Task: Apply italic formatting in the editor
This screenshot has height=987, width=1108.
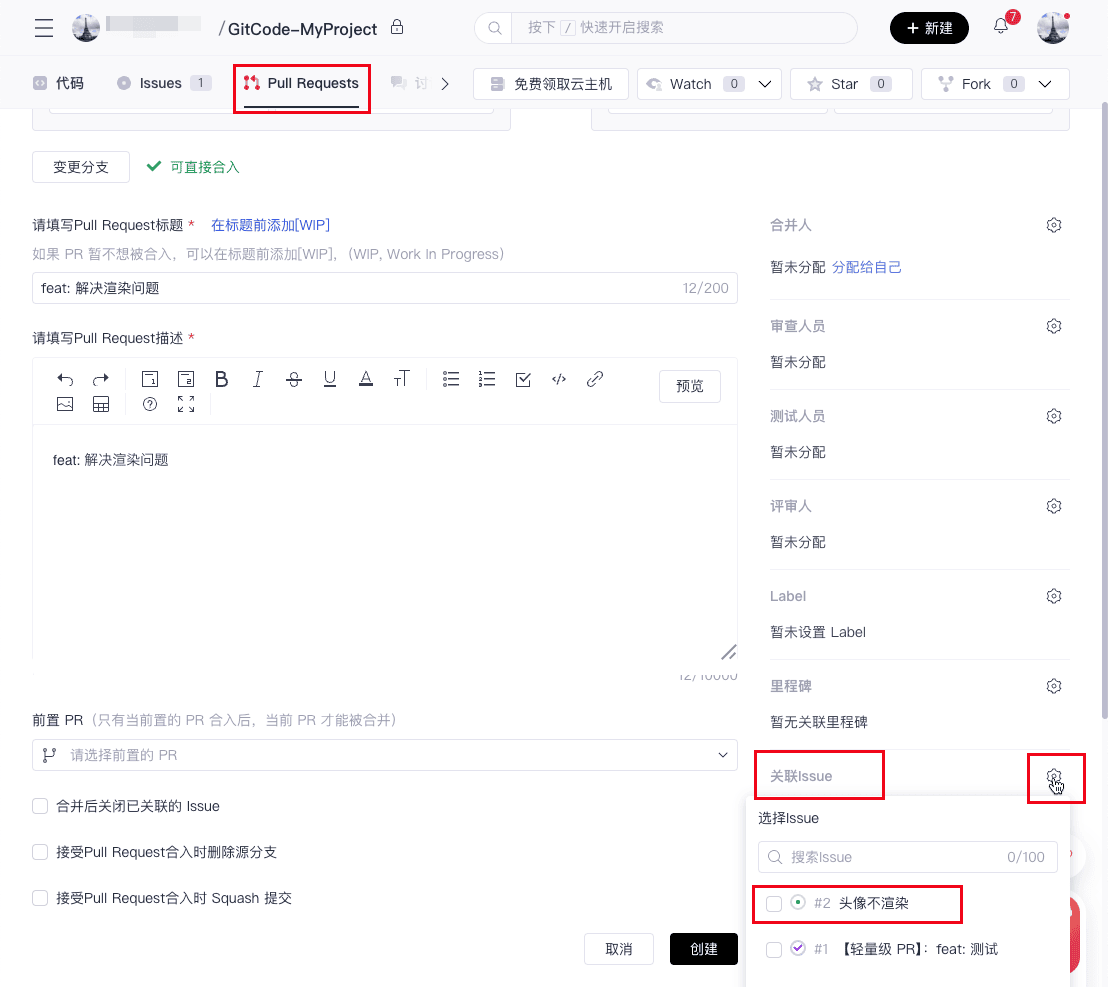Action: click(x=258, y=379)
